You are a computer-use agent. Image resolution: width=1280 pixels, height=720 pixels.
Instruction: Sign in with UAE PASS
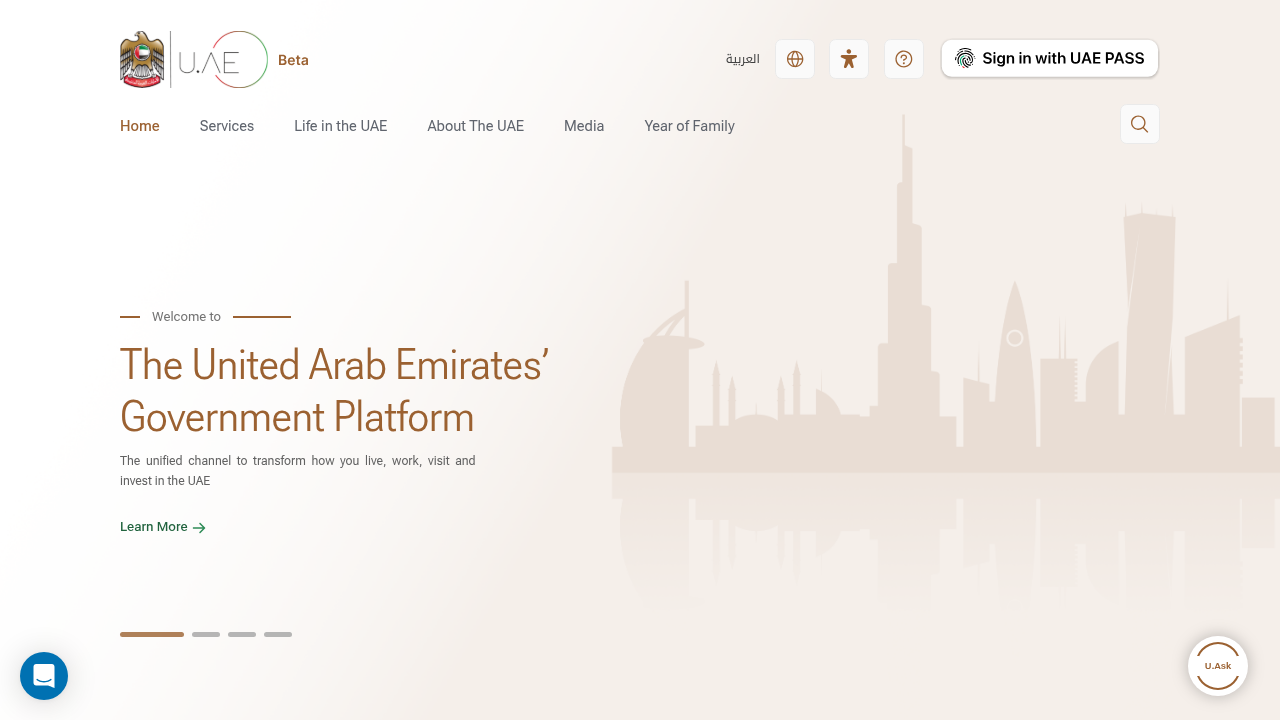coord(1050,58)
